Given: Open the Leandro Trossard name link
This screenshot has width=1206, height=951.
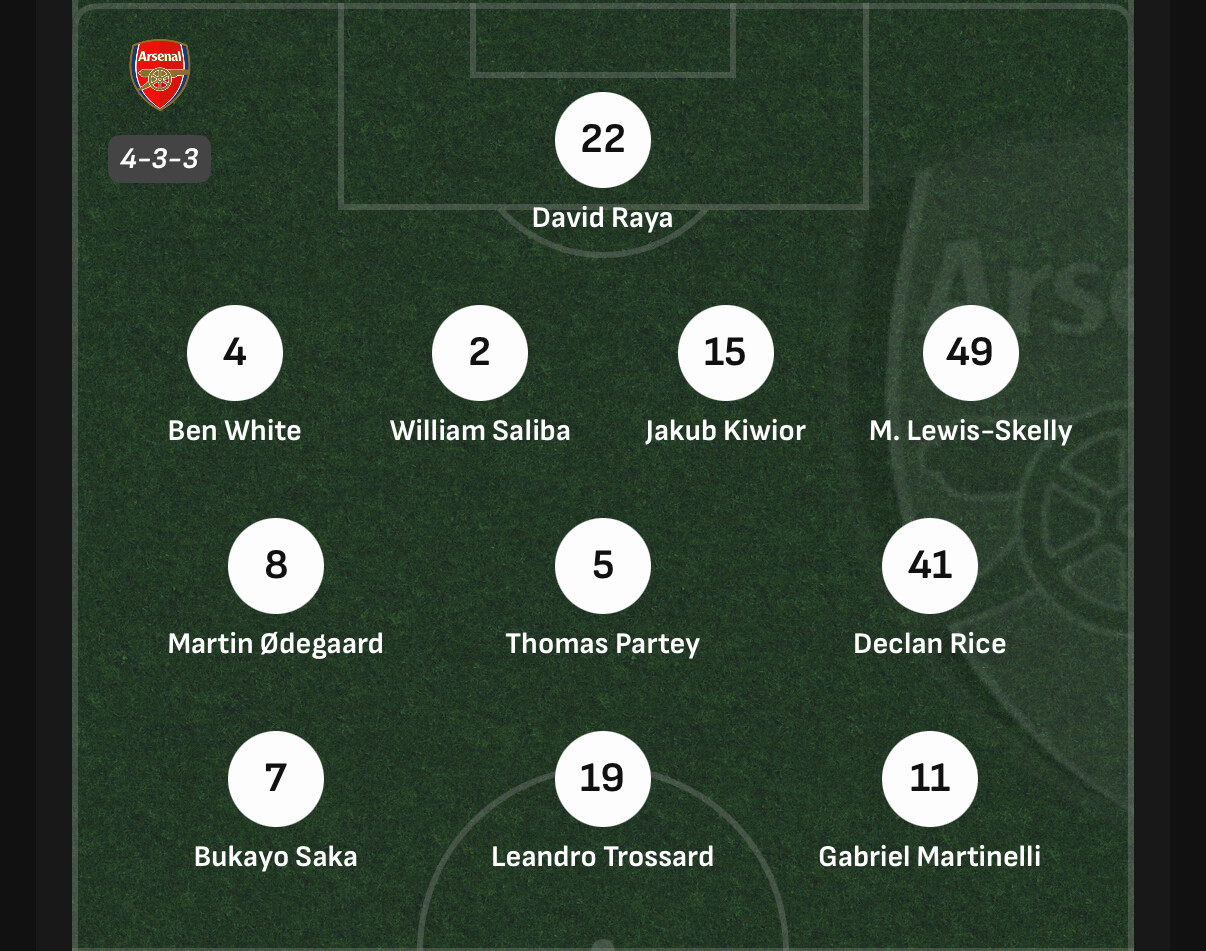Looking at the screenshot, I should coord(603,857).
